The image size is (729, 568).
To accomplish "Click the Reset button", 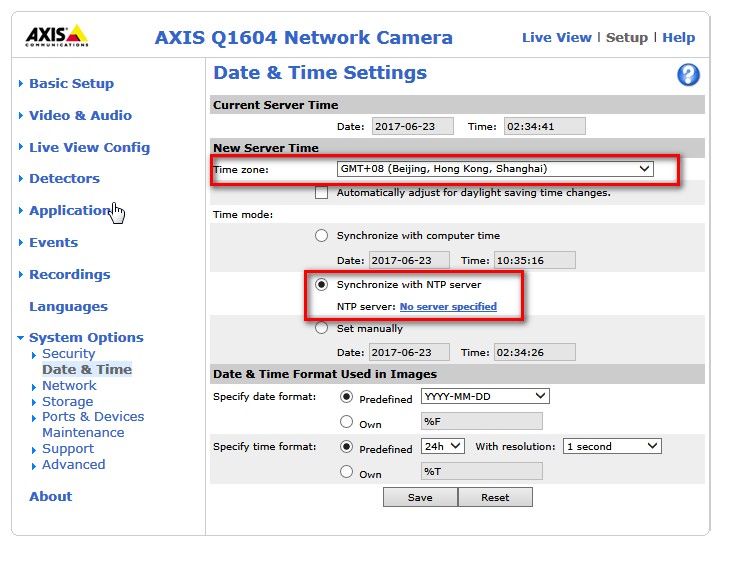I will [x=495, y=497].
